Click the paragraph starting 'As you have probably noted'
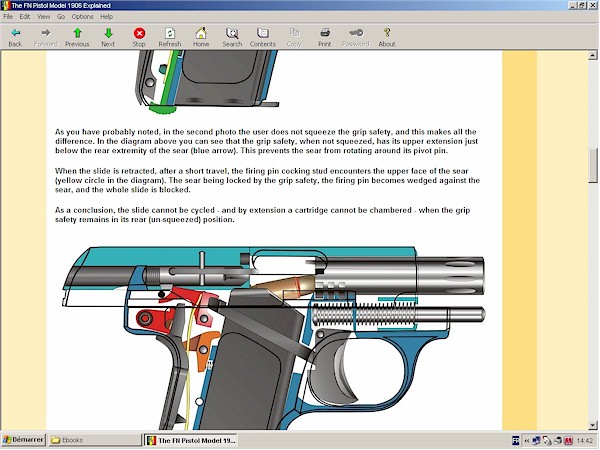600x450 pixels. [x=266, y=141]
